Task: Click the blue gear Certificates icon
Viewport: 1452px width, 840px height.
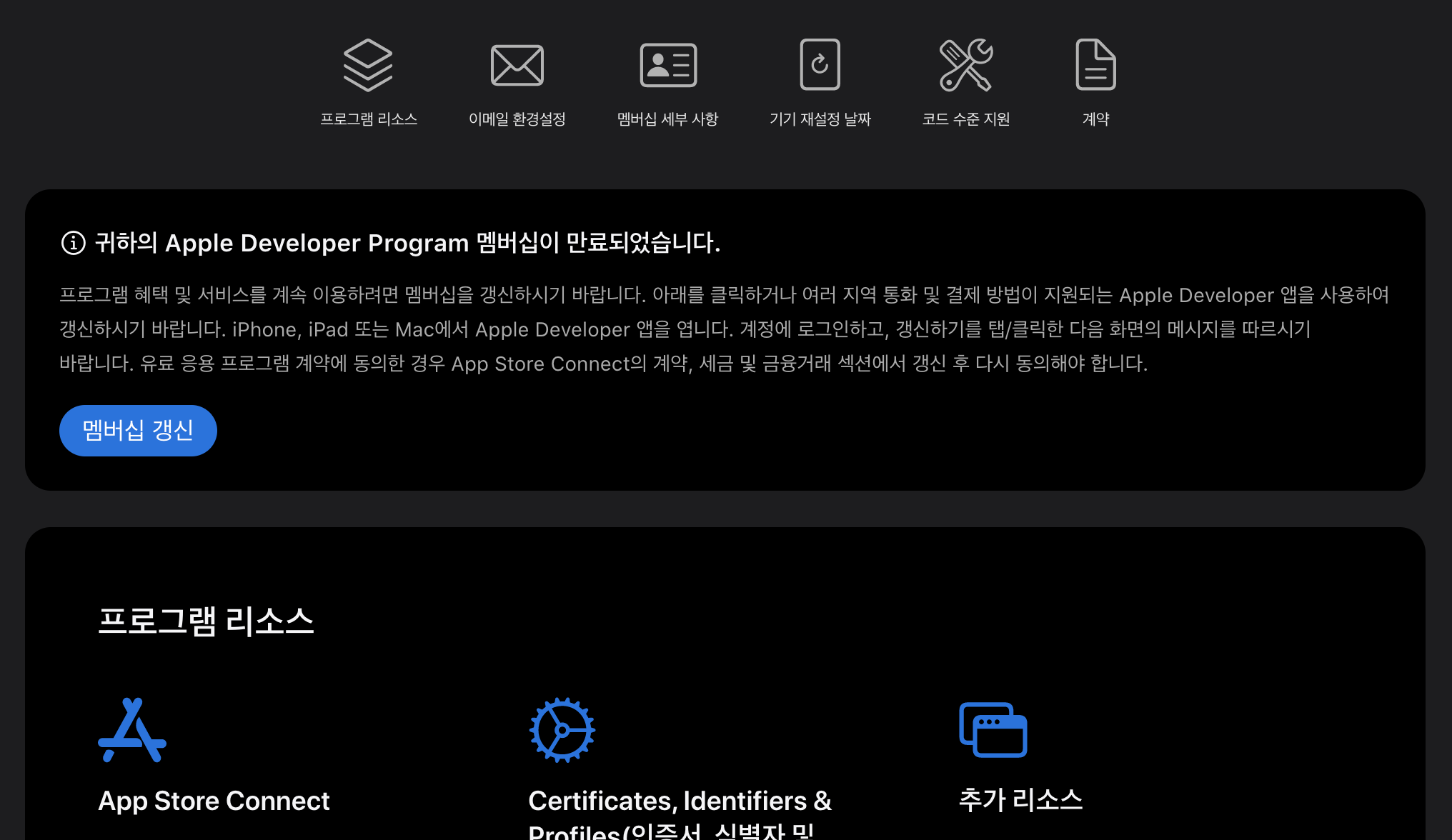Action: (562, 730)
